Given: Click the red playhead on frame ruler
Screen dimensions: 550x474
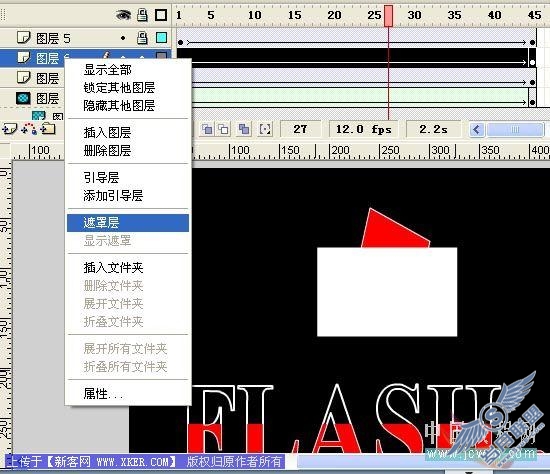Looking at the screenshot, I should pyautogui.click(x=388, y=16).
